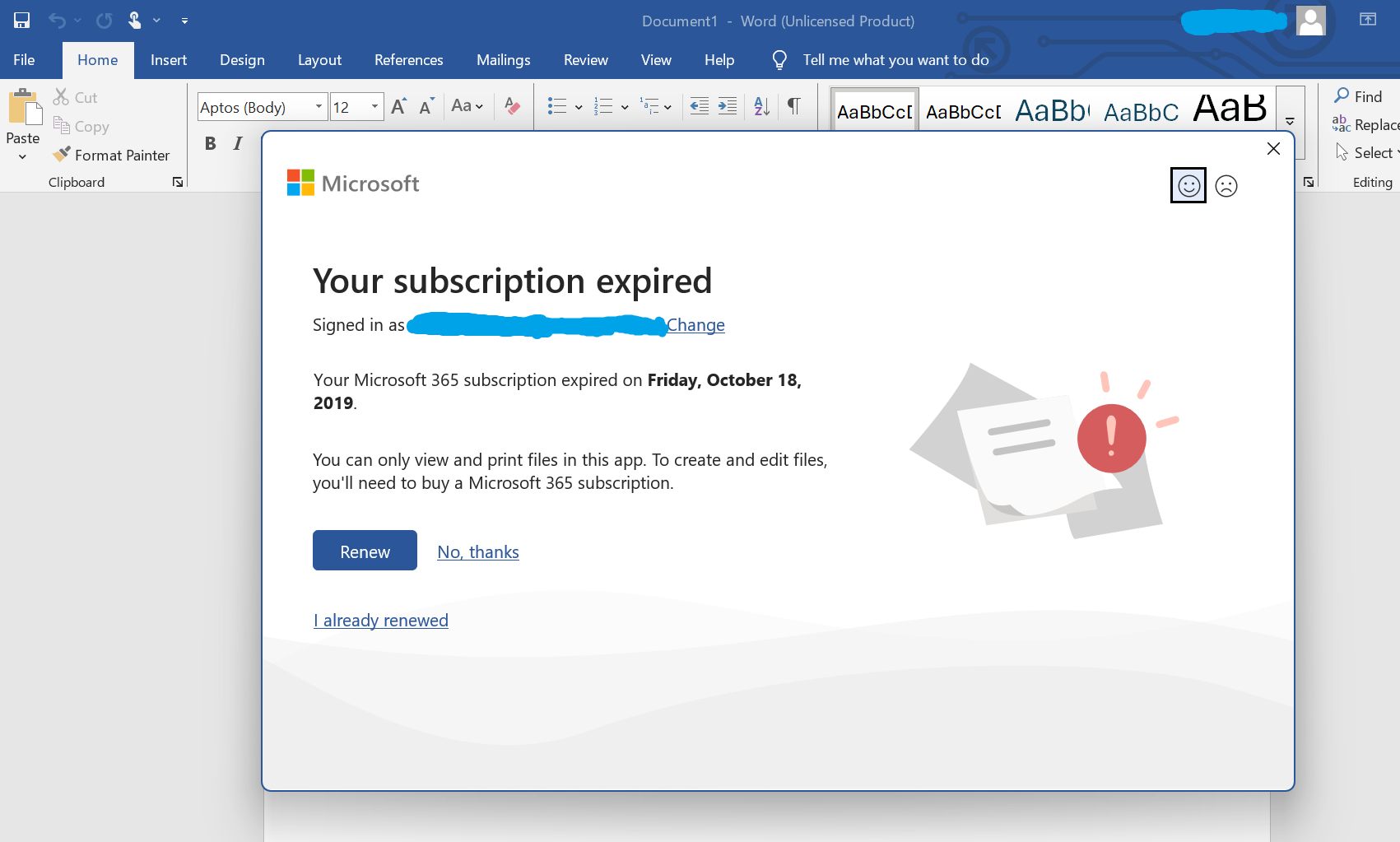Screen dimensions: 1400x842
Task: Toggle Bold formatting
Action: [210, 142]
